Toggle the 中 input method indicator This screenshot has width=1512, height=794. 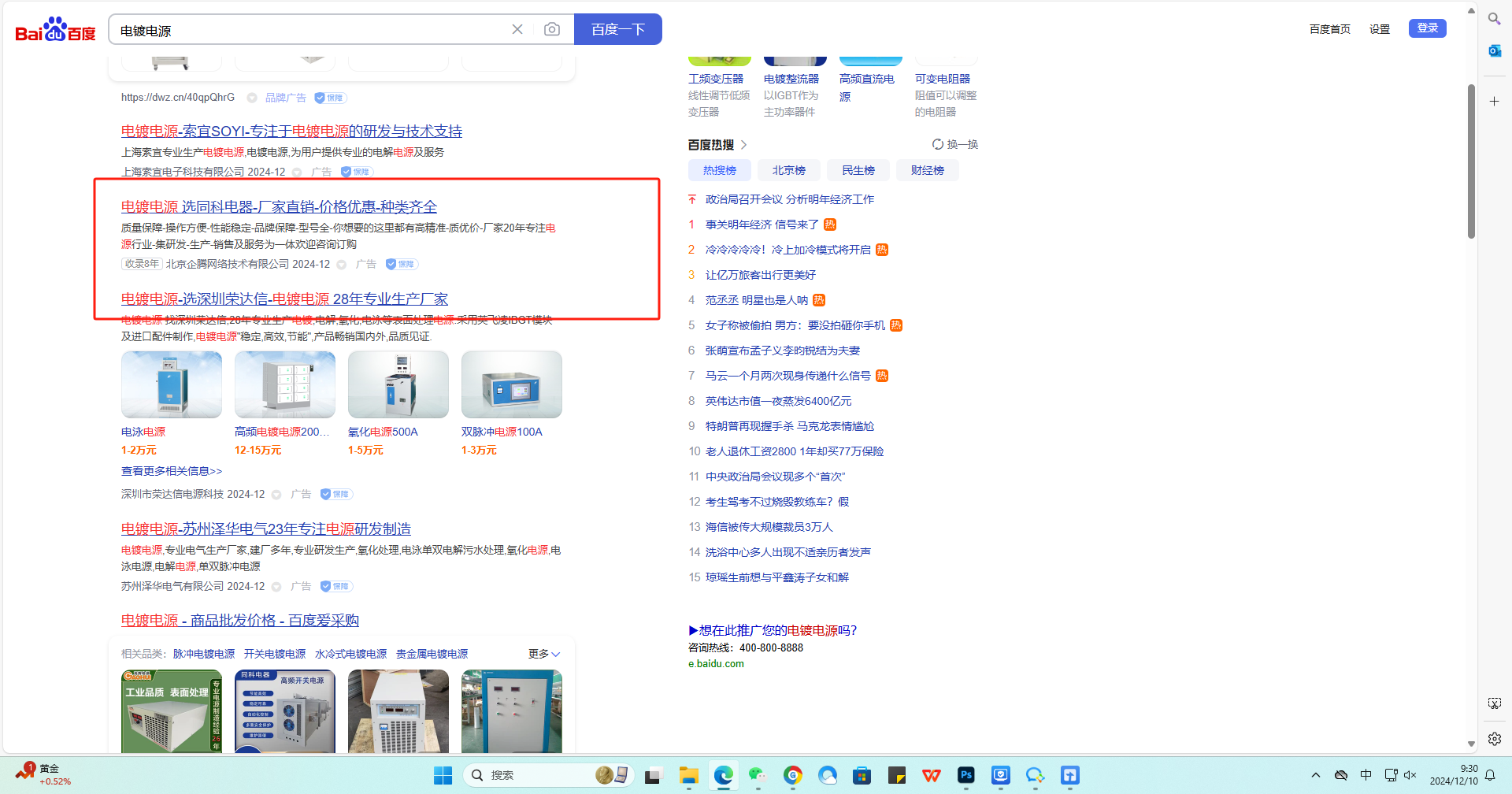click(1366, 775)
